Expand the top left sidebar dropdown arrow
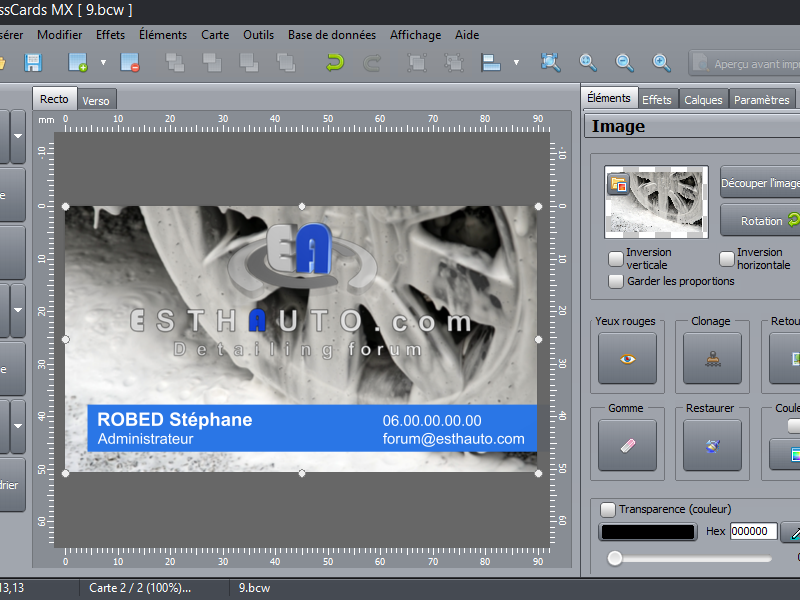This screenshot has height=600, width=800. 18,136
